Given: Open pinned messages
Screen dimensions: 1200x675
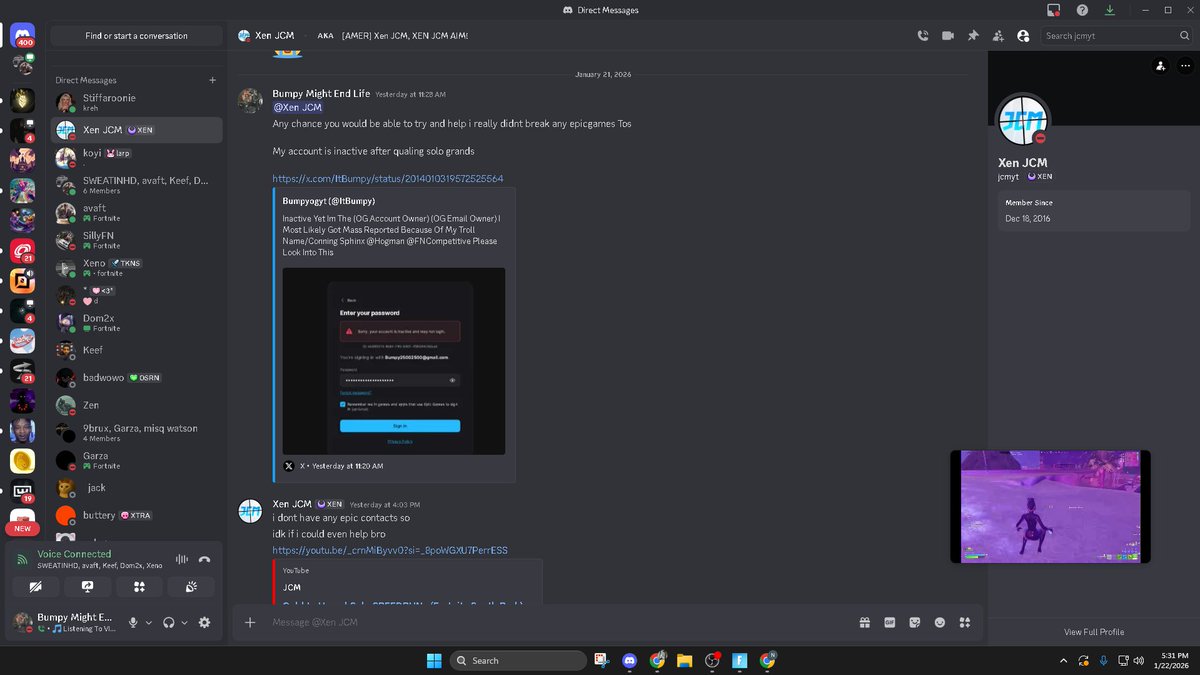Looking at the screenshot, I should pos(973,36).
